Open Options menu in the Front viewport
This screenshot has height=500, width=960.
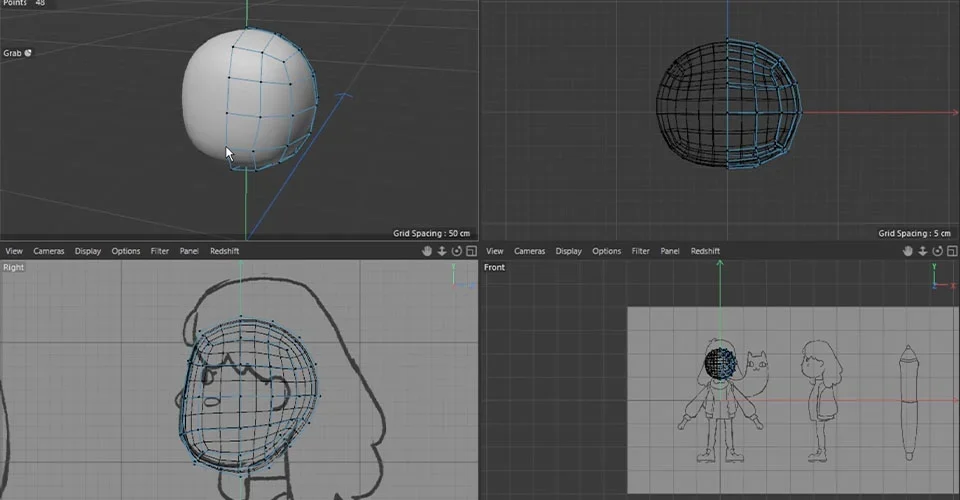tap(606, 251)
